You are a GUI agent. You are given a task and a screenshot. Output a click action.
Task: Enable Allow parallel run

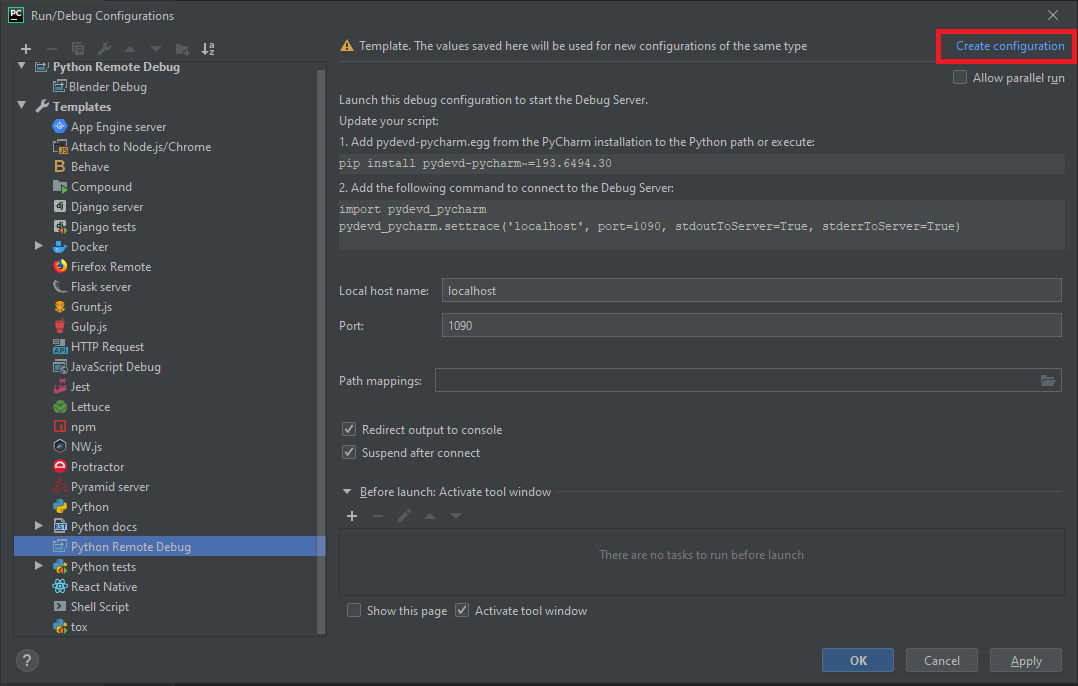(x=959, y=77)
